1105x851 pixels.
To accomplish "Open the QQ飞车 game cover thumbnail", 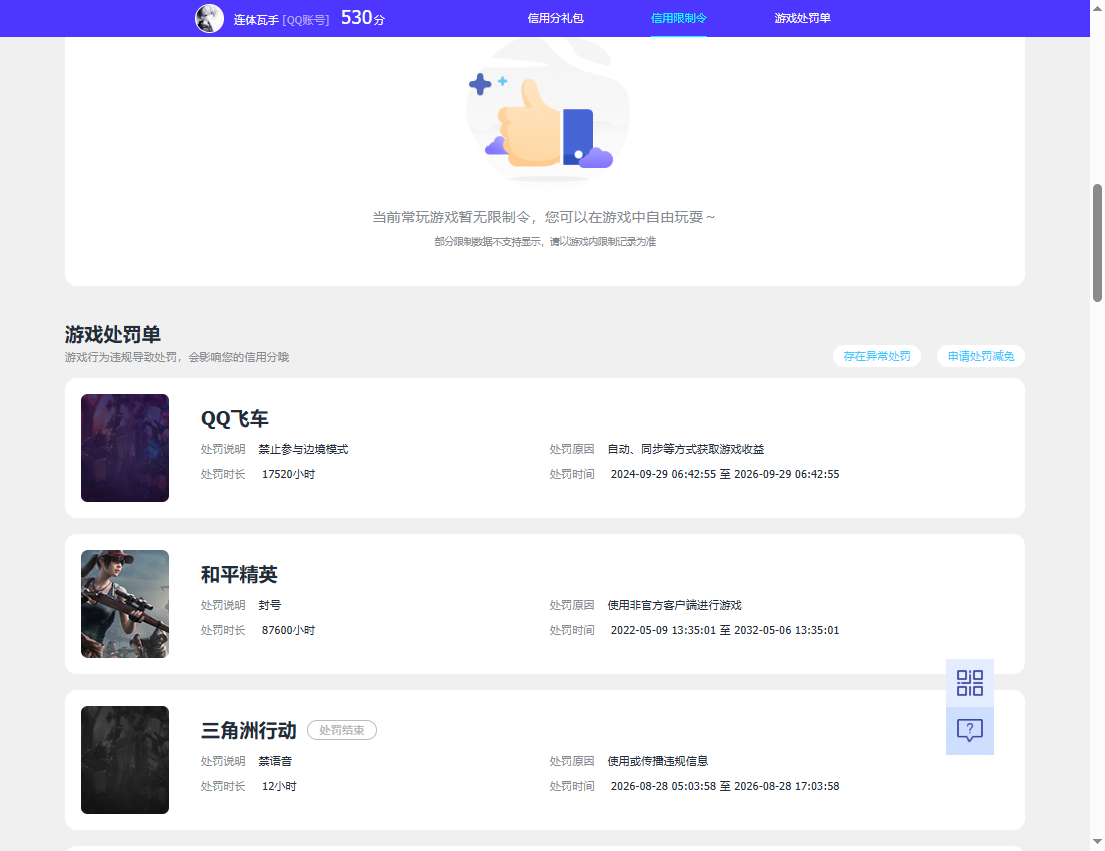I will [x=125, y=448].
